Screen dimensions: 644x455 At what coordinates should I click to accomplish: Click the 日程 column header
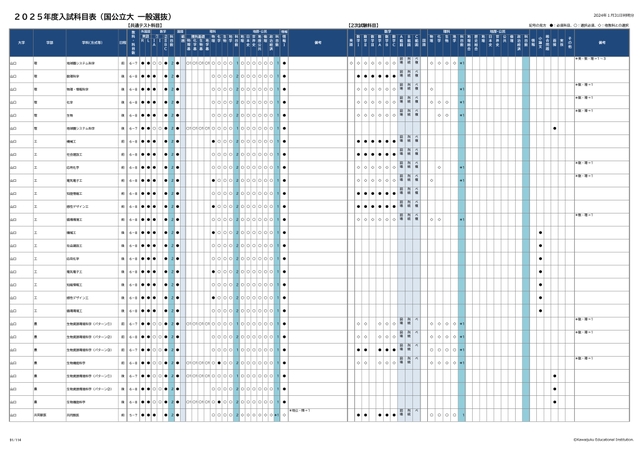pos(122,43)
